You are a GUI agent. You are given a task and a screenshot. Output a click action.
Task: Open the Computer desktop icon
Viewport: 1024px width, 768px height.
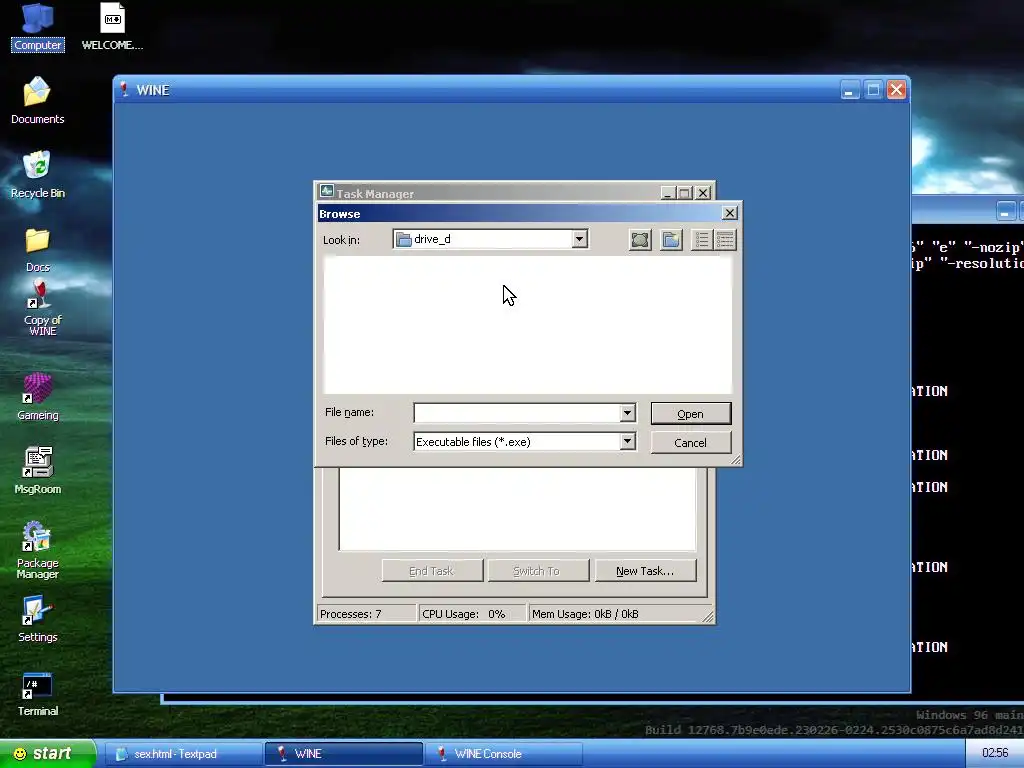(x=37, y=26)
